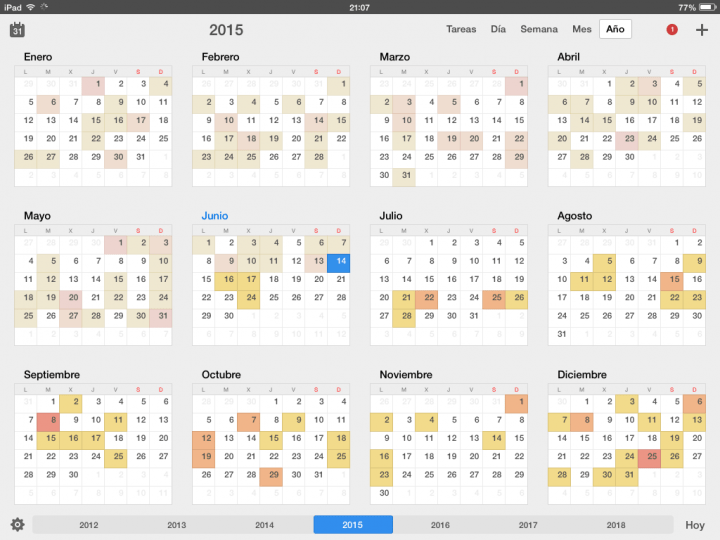
Task: Open the Noviembre month heading
Action: click(x=406, y=375)
